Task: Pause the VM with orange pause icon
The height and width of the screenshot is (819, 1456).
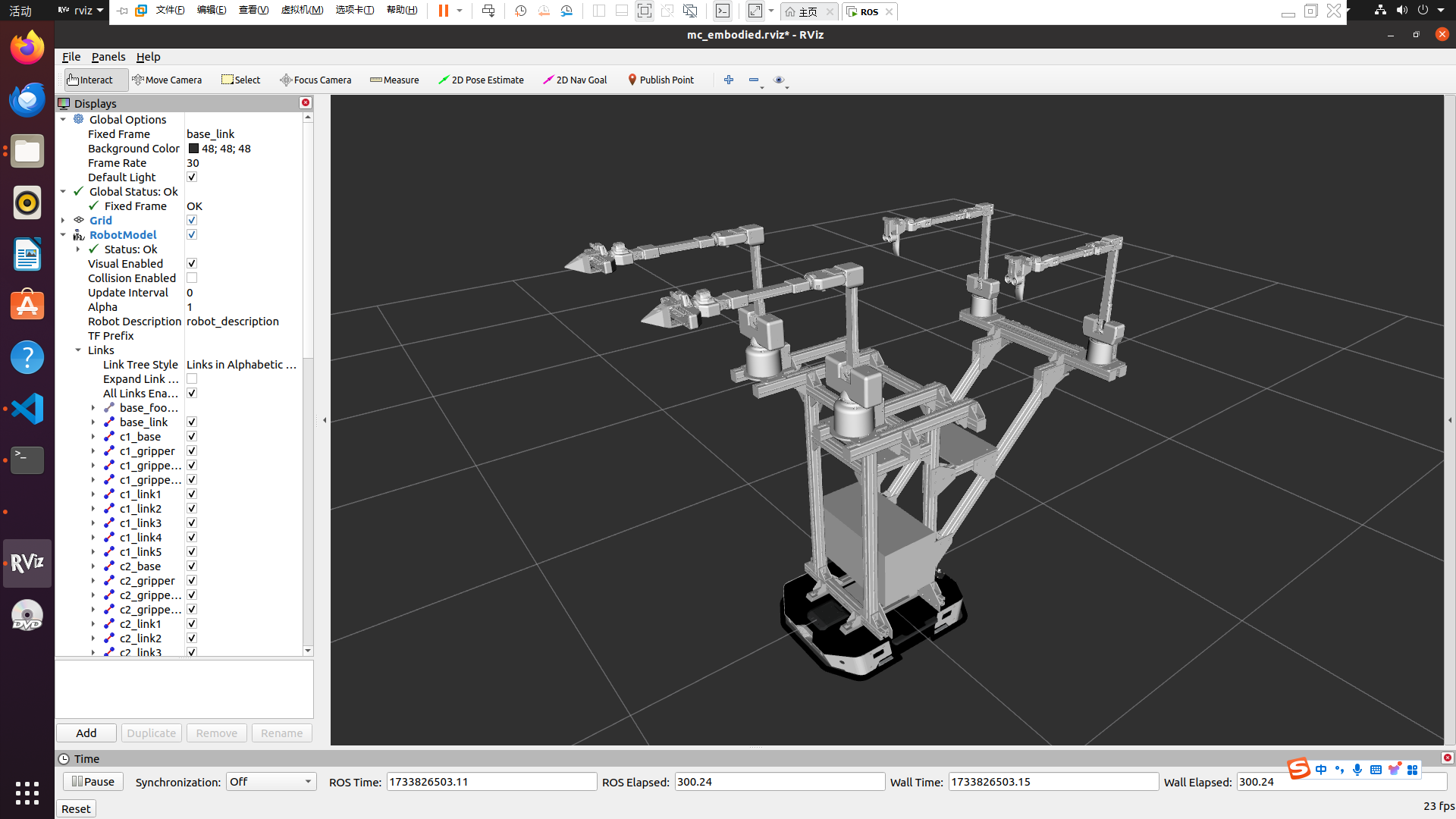Action: [x=444, y=11]
